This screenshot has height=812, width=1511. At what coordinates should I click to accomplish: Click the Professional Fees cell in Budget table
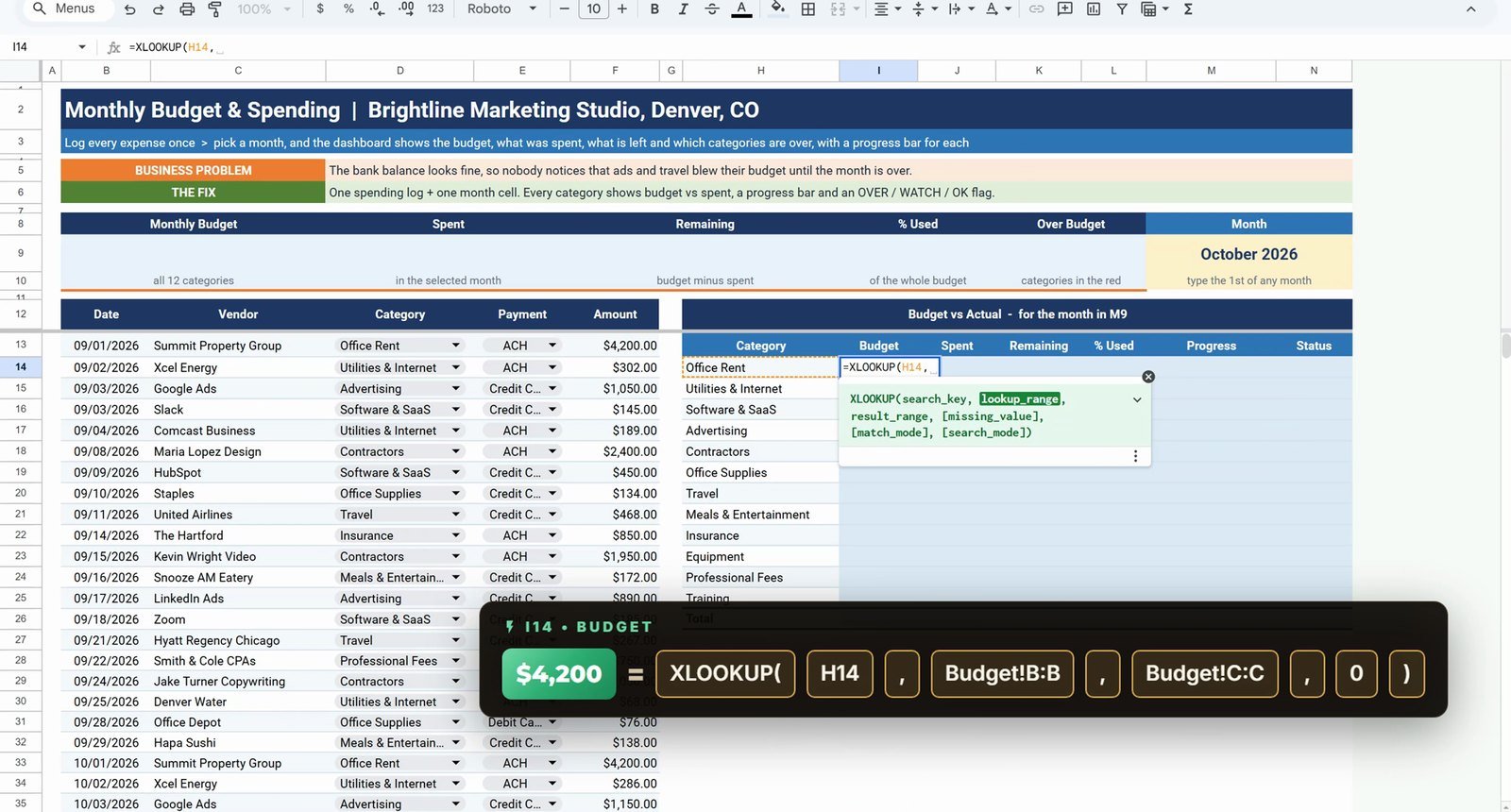pyautogui.click(x=760, y=578)
